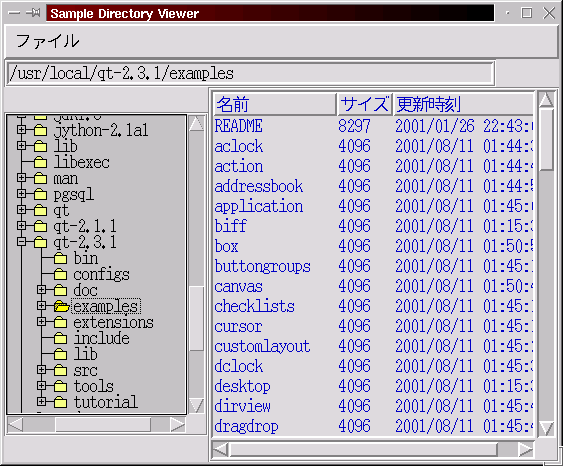Click the bin folder icon

(x=60, y=258)
